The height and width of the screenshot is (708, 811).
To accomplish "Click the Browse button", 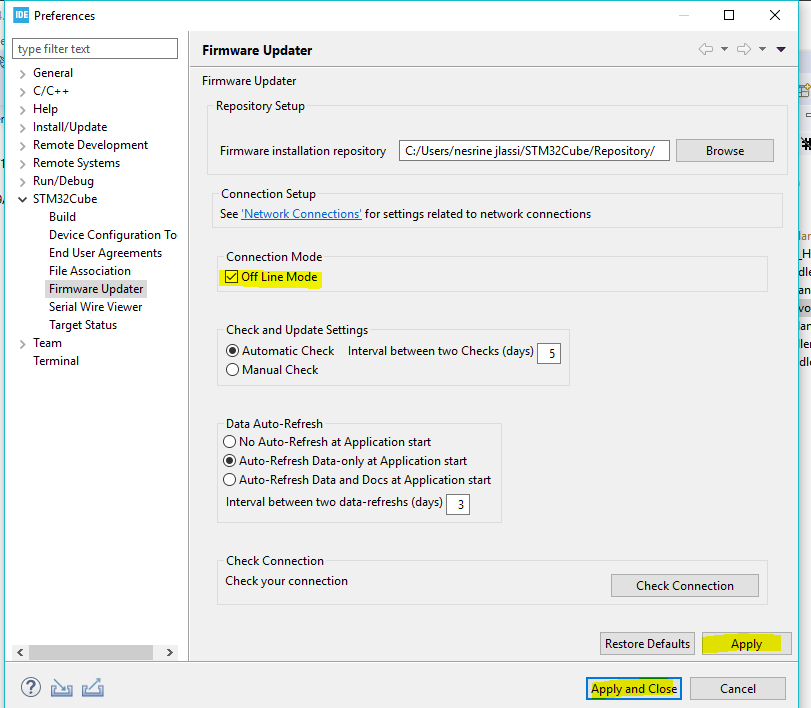I will (x=725, y=150).
